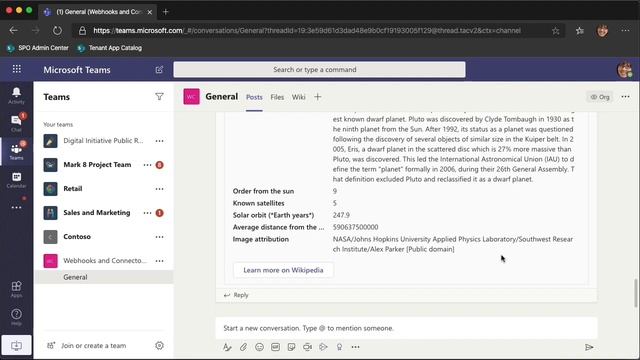The image size is (640, 360).
Task: Click Learn more on Wikipedia button
Action: pyautogui.click(x=283, y=270)
